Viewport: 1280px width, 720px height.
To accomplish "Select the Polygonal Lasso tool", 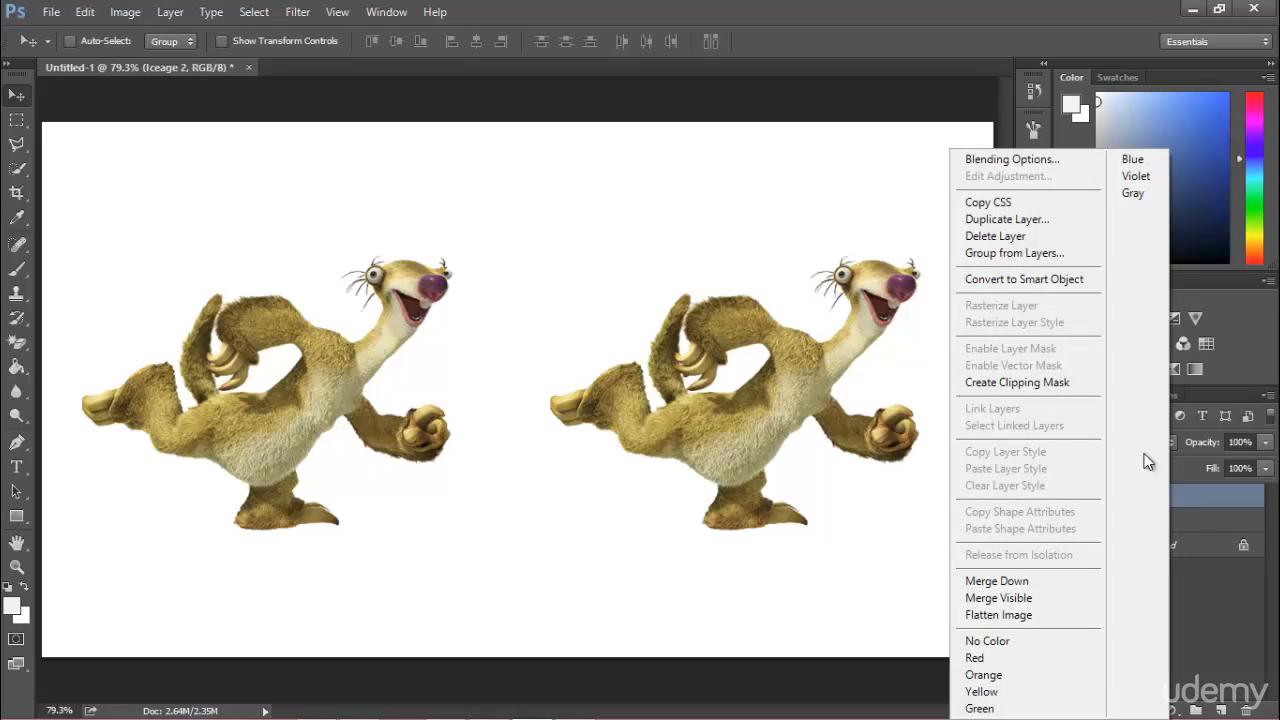I will pos(17,145).
